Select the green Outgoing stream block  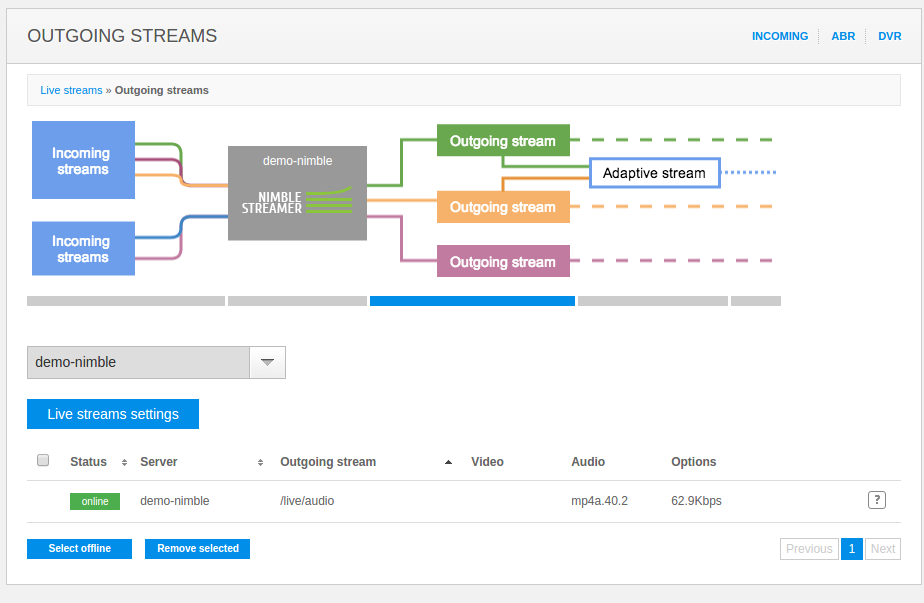point(503,141)
